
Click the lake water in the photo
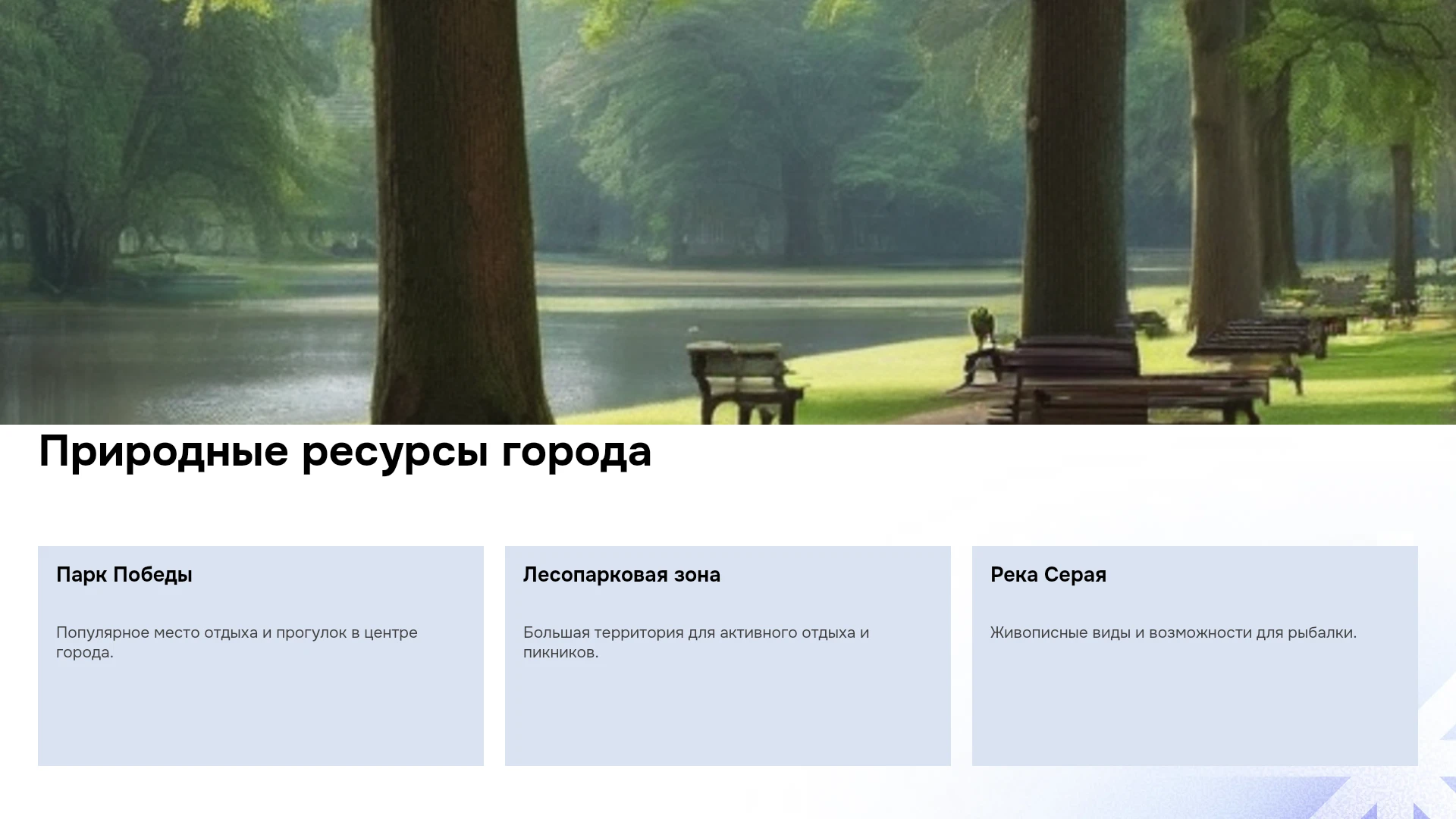coord(190,356)
